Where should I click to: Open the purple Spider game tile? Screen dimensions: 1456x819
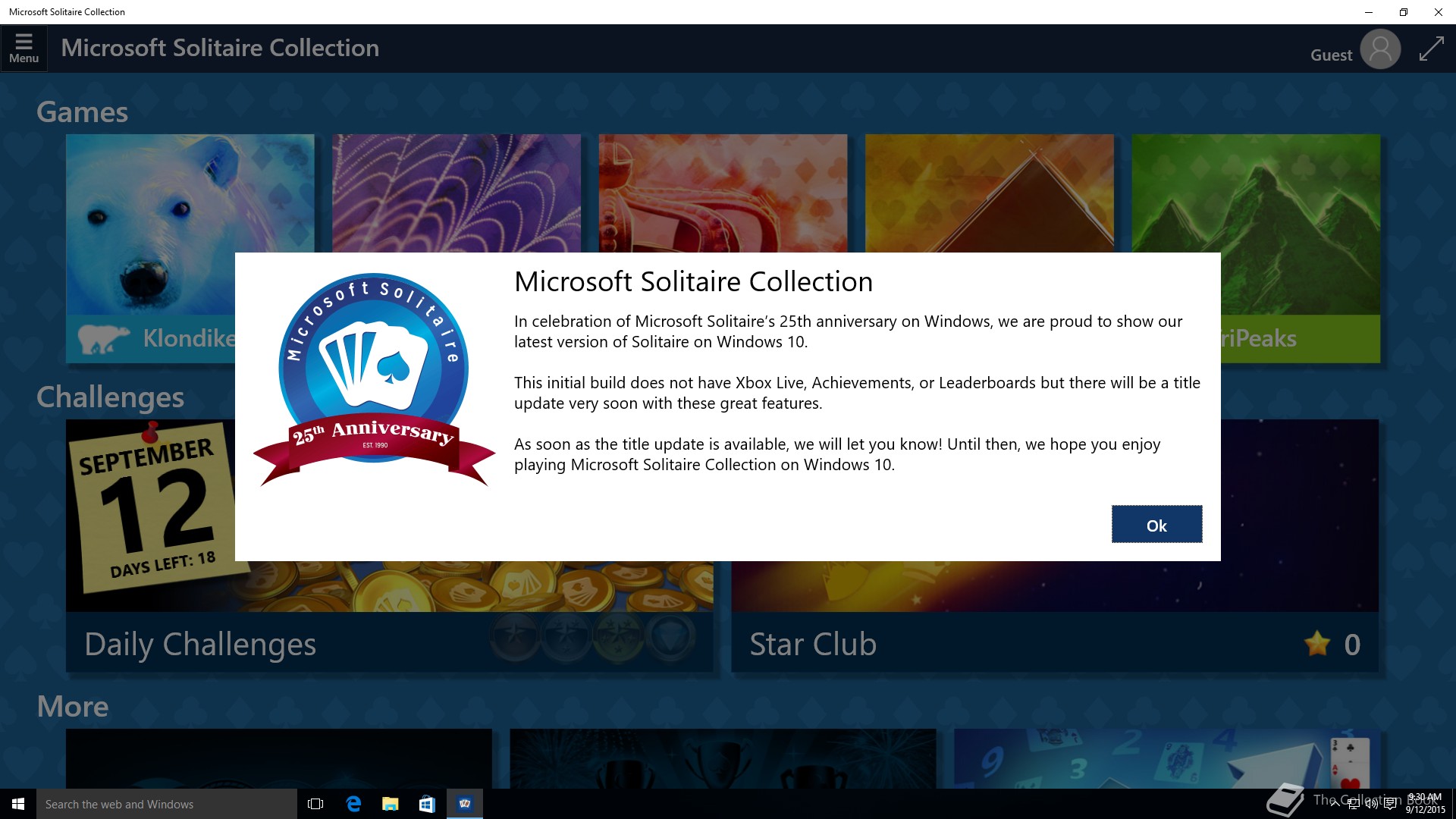pos(457,193)
